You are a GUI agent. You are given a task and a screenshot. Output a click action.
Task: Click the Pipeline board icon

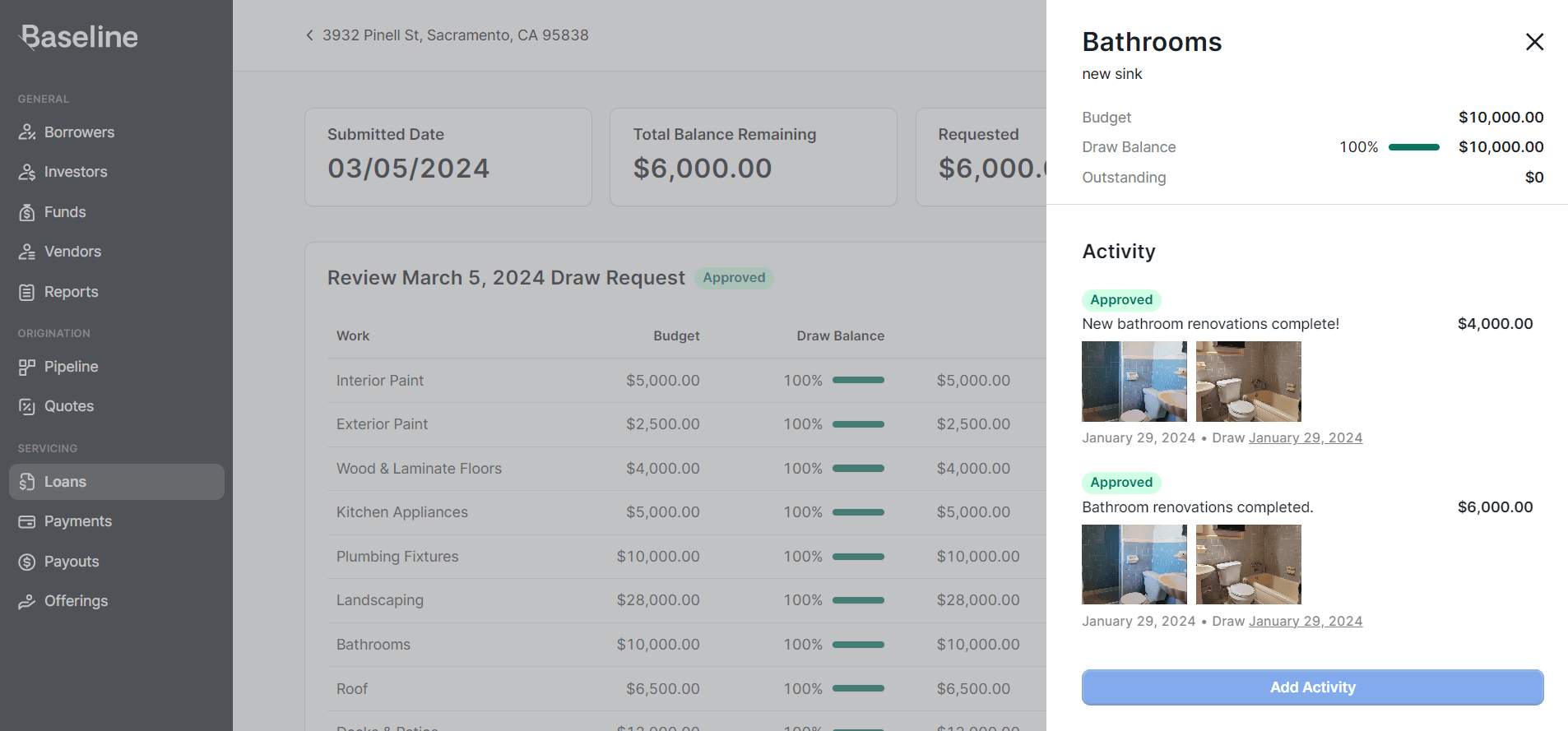pos(27,367)
